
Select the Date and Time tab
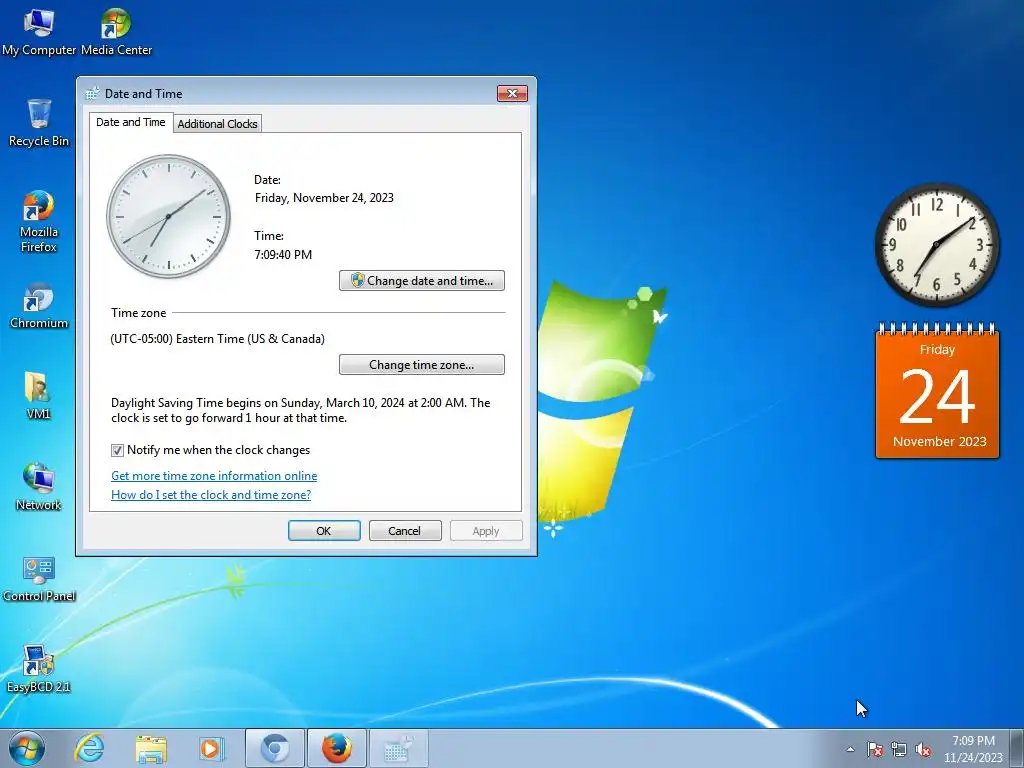131,122
